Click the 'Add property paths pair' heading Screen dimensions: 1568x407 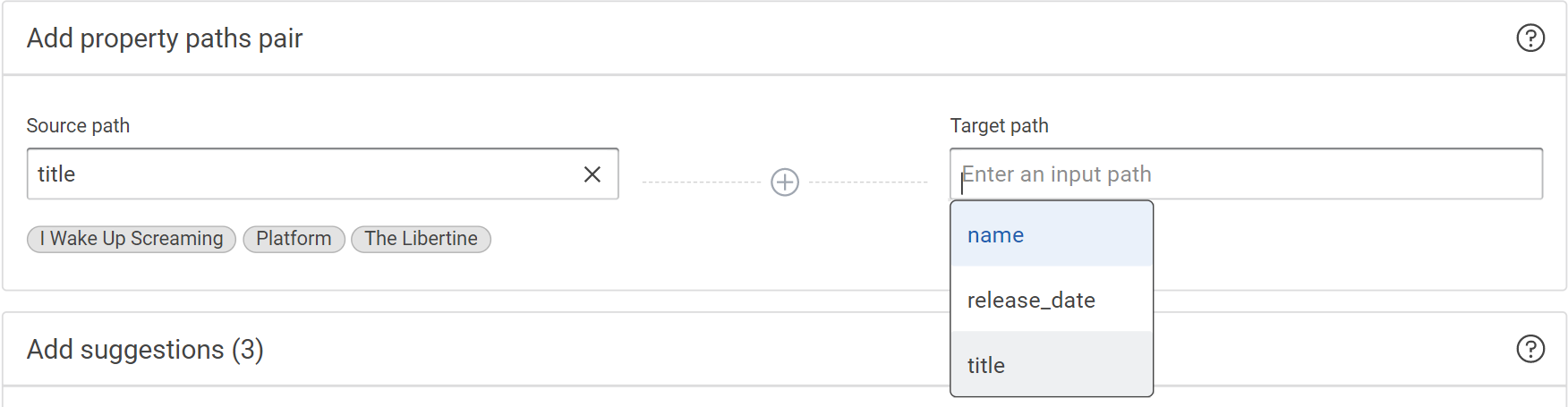[x=165, y=38]
